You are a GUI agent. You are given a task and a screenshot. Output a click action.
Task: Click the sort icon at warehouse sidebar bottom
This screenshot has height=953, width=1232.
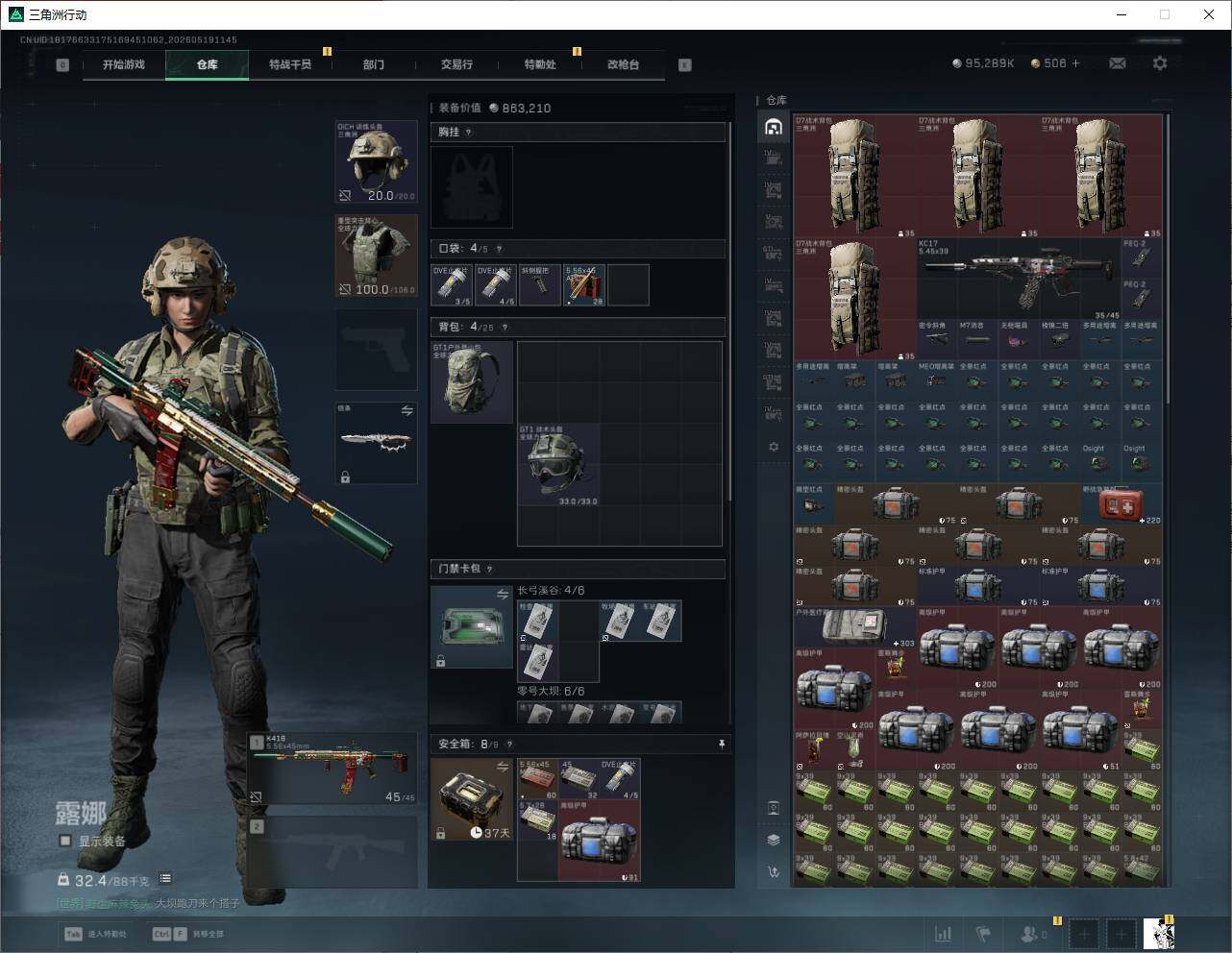point(774,872)
